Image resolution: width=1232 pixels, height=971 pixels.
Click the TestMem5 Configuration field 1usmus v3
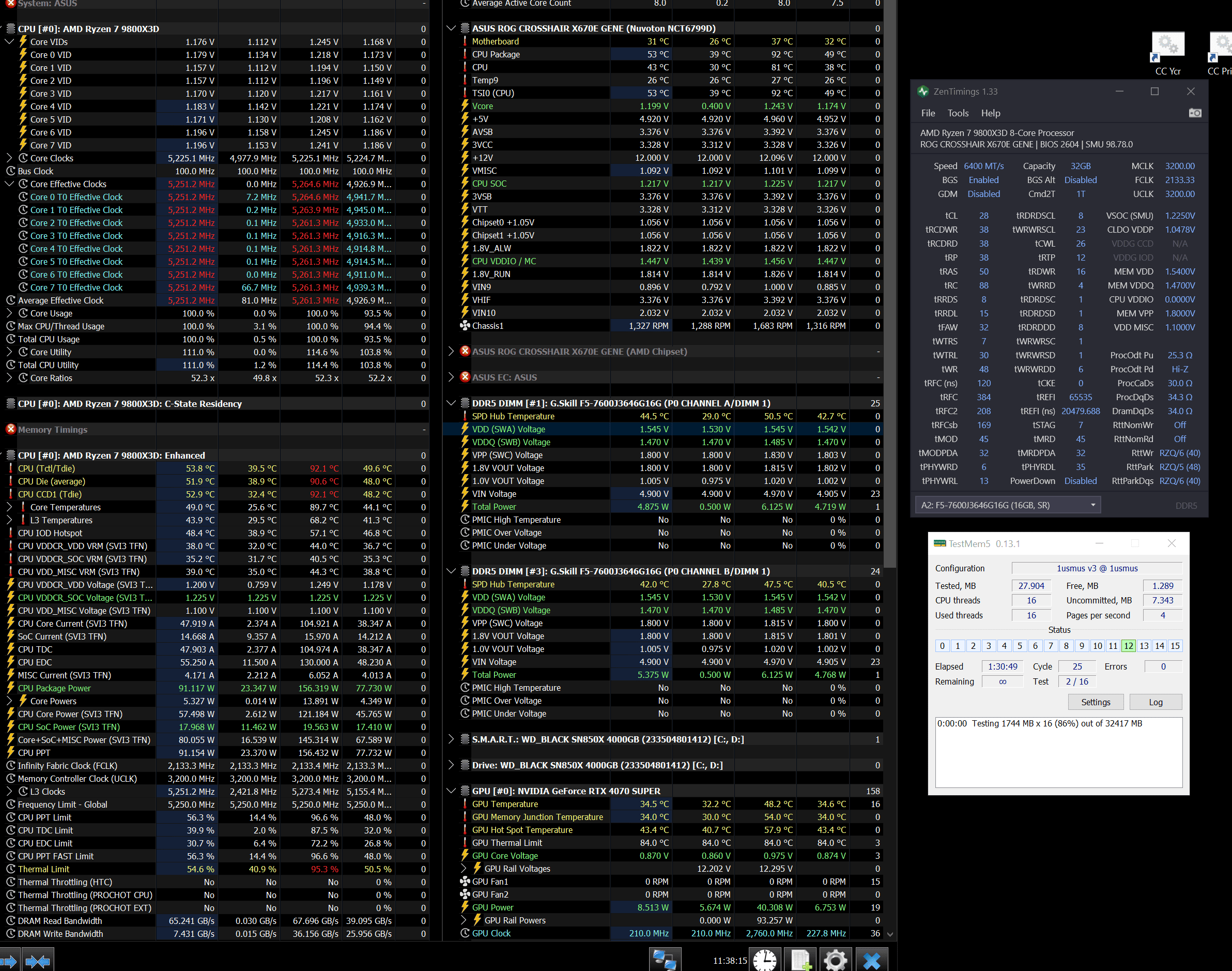(x=1097, y=569)
